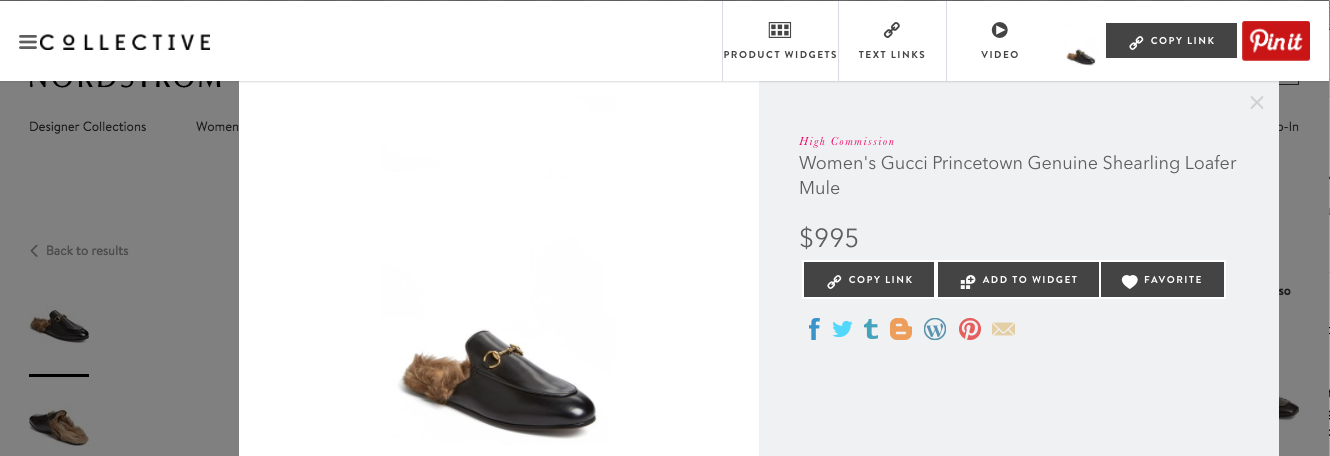Image resolution: width=1330 pixels, height=456 pixels.
Task: Click the Copy Link button in the top bar
Action: (1171, 41)
